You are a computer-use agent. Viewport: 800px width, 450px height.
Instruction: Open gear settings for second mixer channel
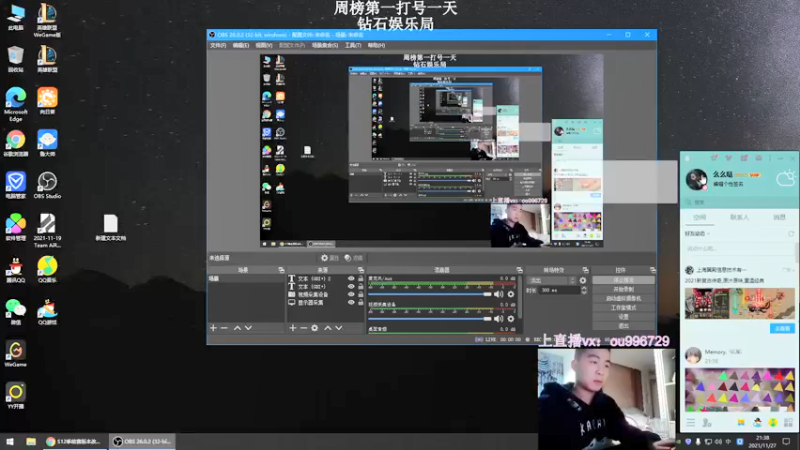511,319
